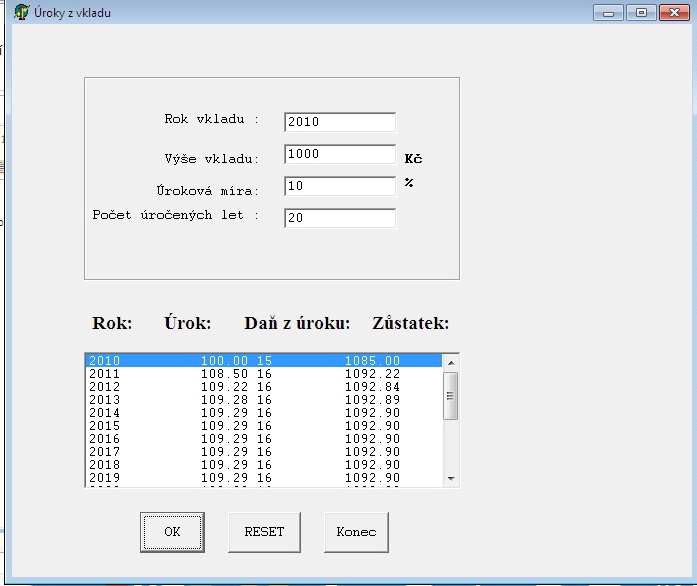Maximize the Úroky z vkladu window
This screenshot has width=697, height=586.
641,12
